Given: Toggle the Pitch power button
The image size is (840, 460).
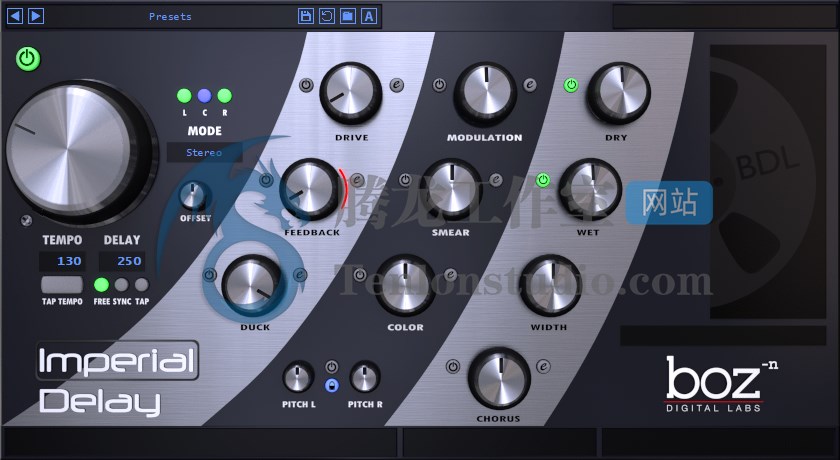Looking at the screenshot, I should [332, 367].
